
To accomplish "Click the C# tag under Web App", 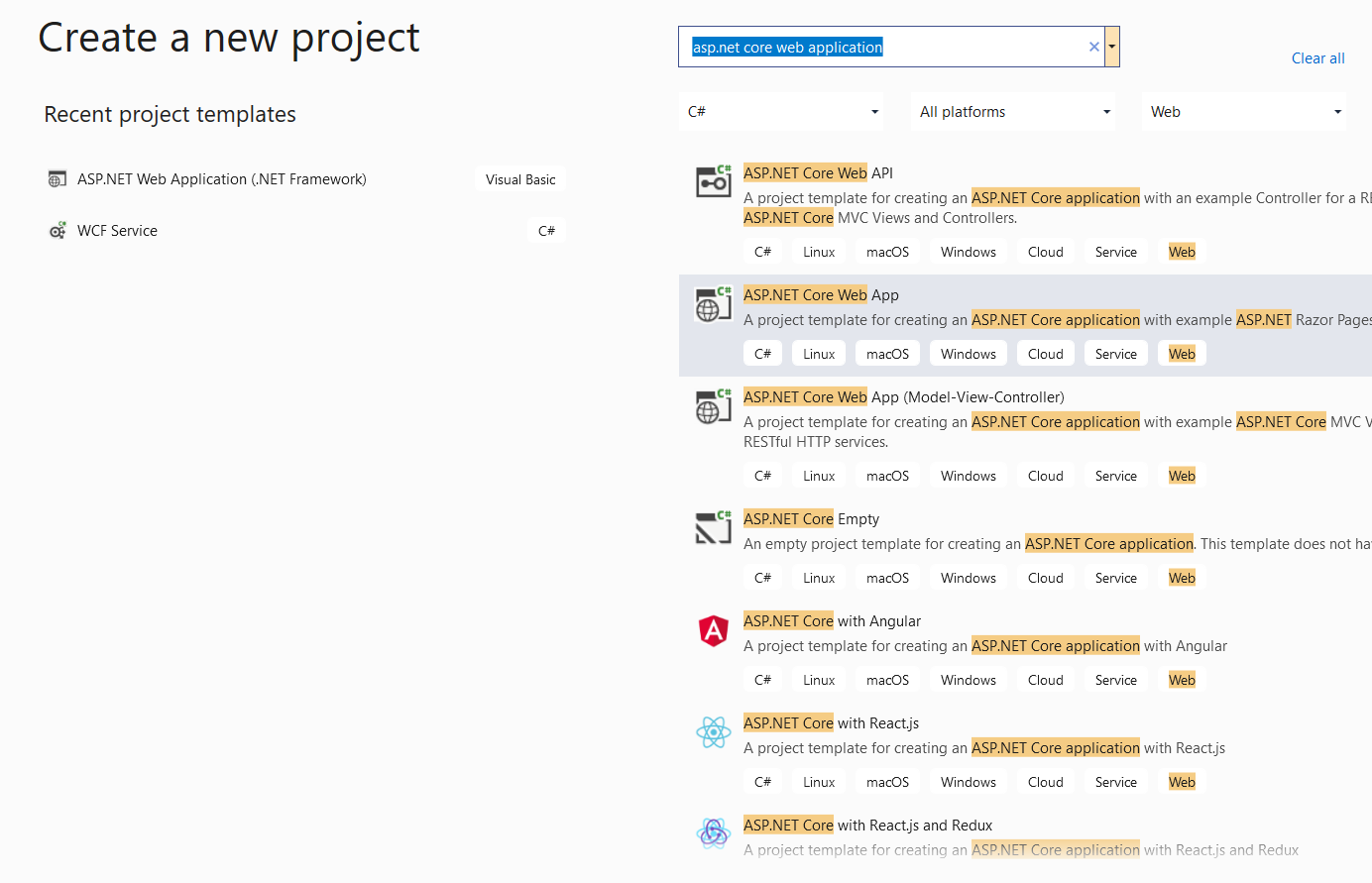I will pos(762,354).
